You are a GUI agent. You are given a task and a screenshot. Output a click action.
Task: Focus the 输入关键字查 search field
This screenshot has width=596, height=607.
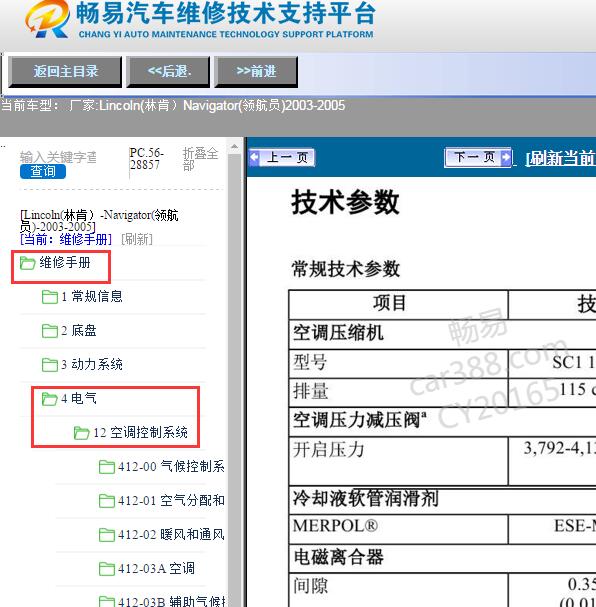pos(58,157)
